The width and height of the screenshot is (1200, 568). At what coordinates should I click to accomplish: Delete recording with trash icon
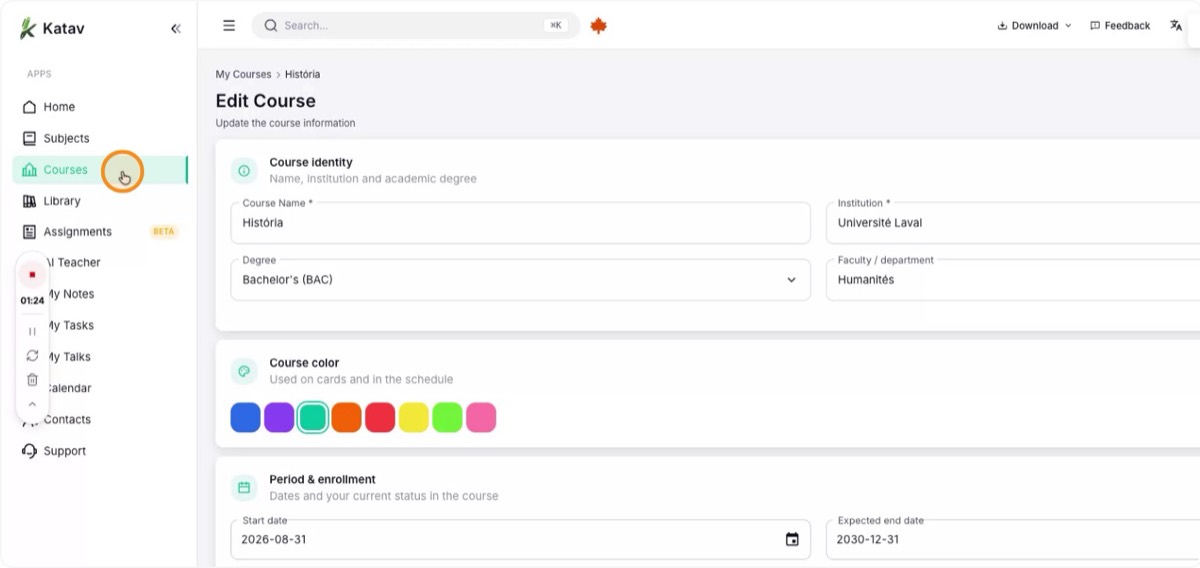32,380
